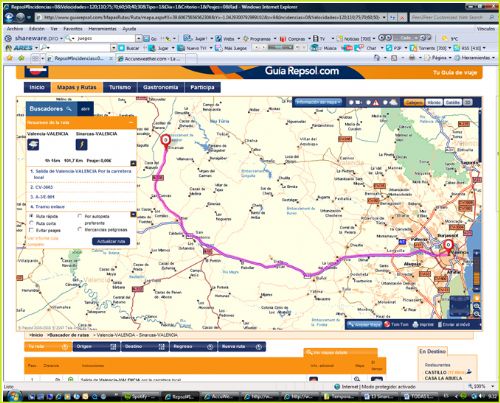Screen dimensions: 500x403
Task: Click the IE print icon in command bar
Action: point(412,58)
